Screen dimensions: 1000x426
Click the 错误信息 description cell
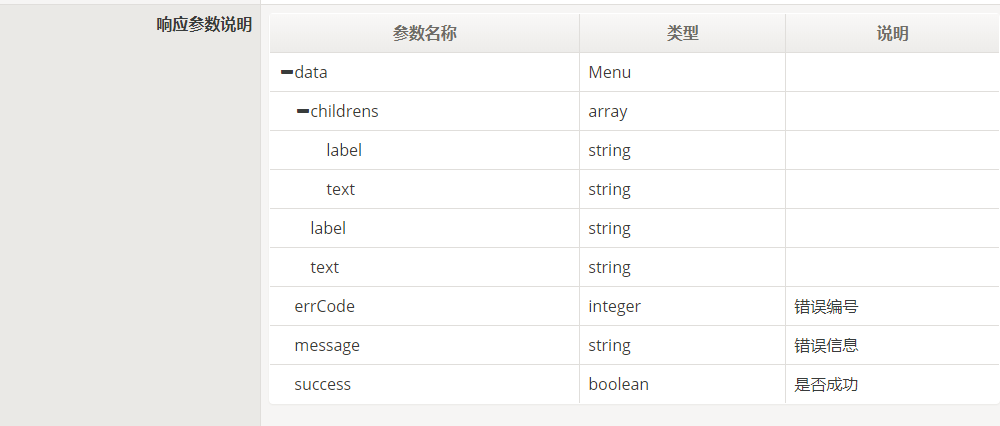[x=892, y=346]
